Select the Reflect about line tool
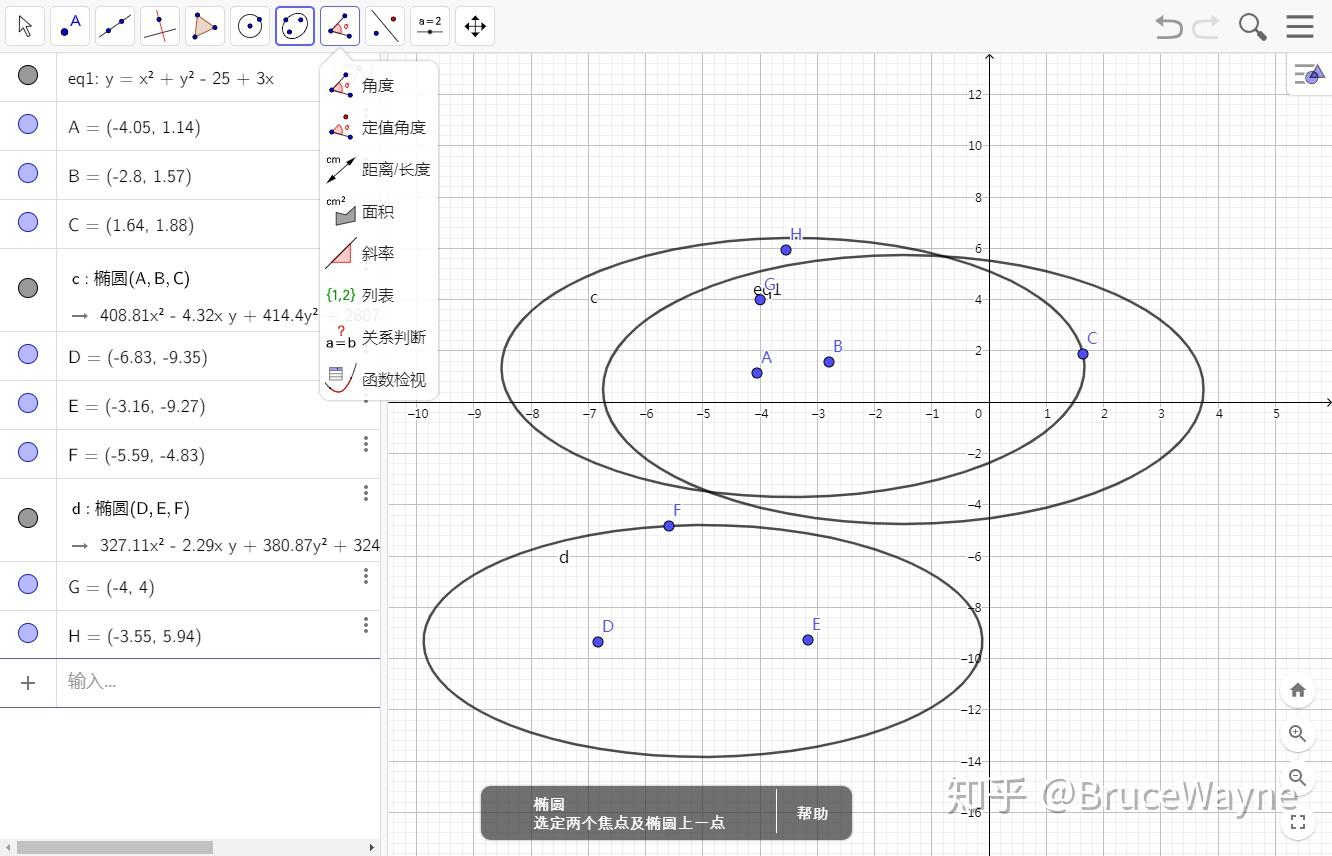 coord(385,26)
